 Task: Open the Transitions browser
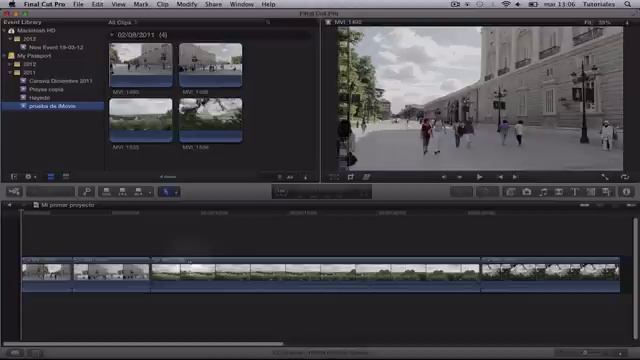pyautogui.click(x=559, y=191)
